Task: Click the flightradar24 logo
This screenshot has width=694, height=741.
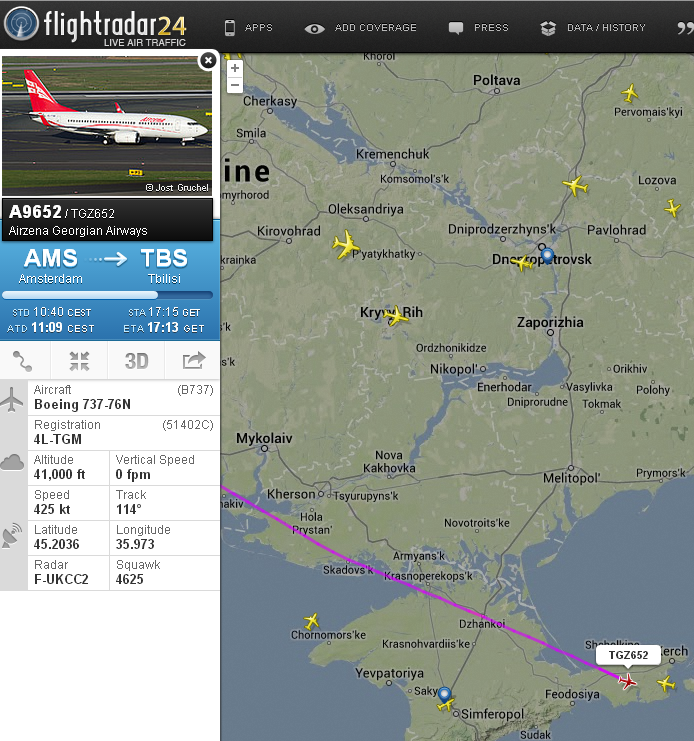Action: click(95, 26)
